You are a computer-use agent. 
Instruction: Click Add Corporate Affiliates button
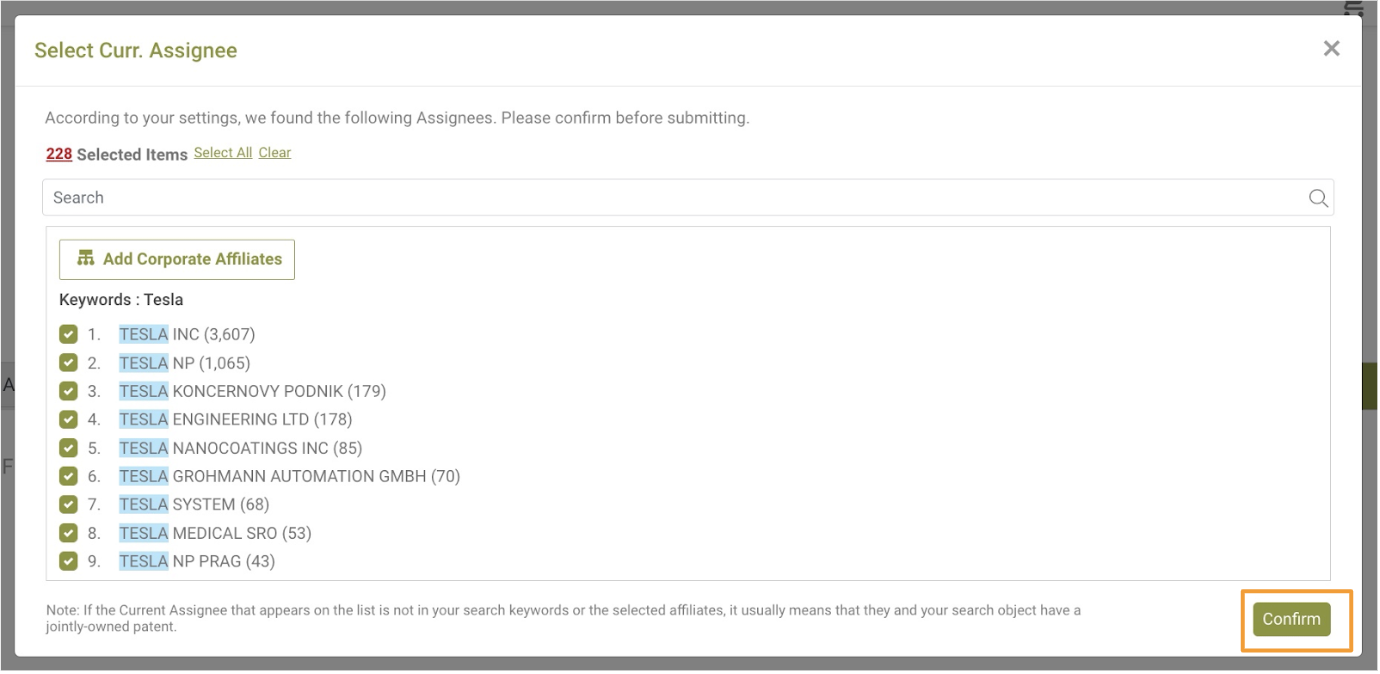(177, 259)
